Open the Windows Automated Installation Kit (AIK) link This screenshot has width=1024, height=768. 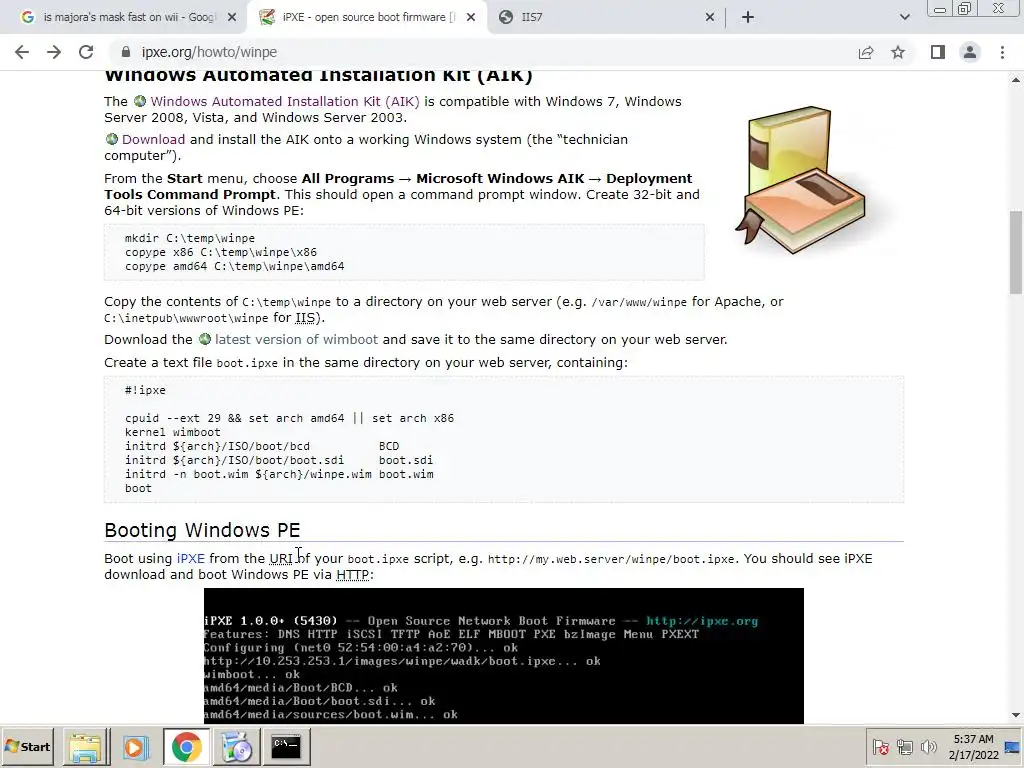pyautogui.click(x=285, y=102)
